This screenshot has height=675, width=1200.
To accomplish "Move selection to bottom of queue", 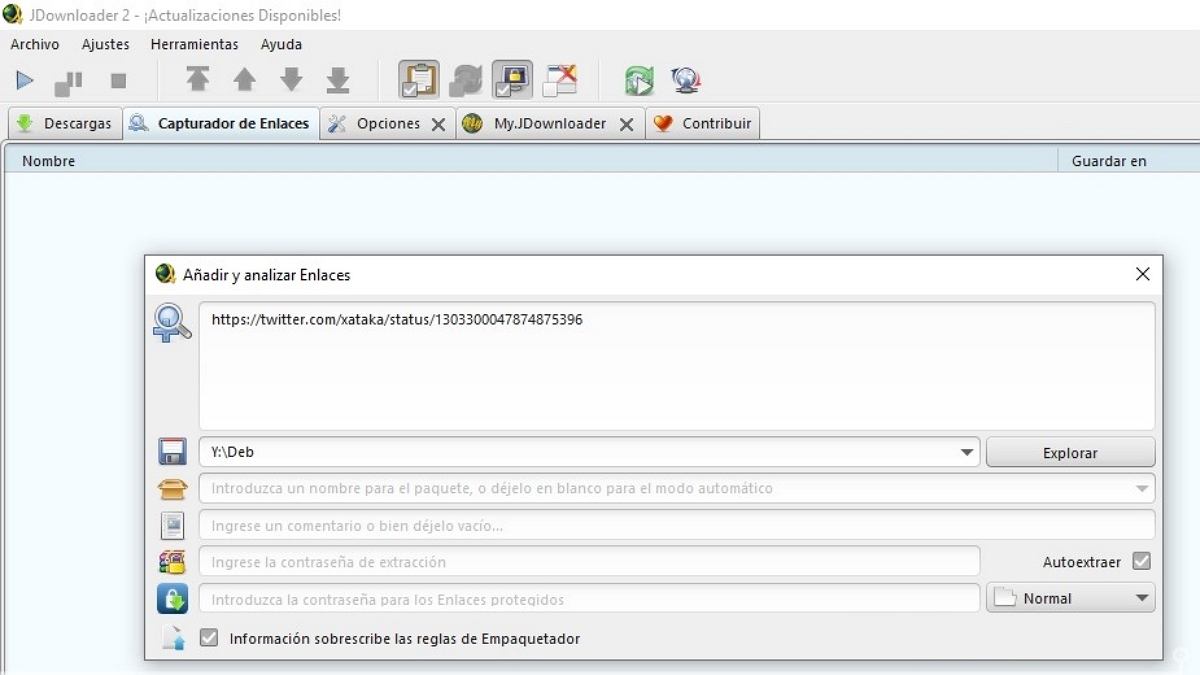I will tap(338, 80).
